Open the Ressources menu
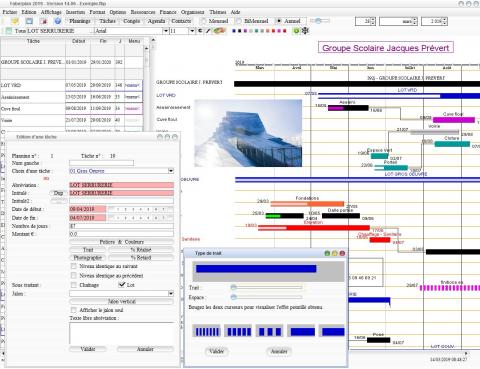This screenshot has height=369, width=480. tap(143, 12)
